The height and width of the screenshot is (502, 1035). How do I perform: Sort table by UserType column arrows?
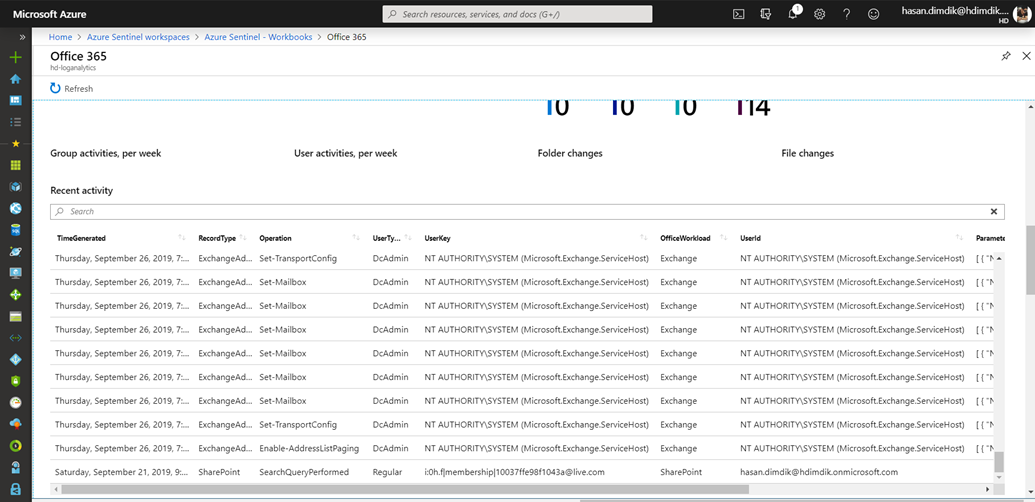tap(409, 237)
